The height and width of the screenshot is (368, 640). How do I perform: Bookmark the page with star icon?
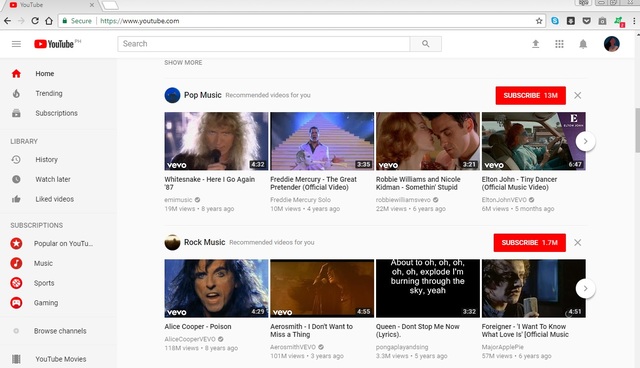click(x=539, y=21)
